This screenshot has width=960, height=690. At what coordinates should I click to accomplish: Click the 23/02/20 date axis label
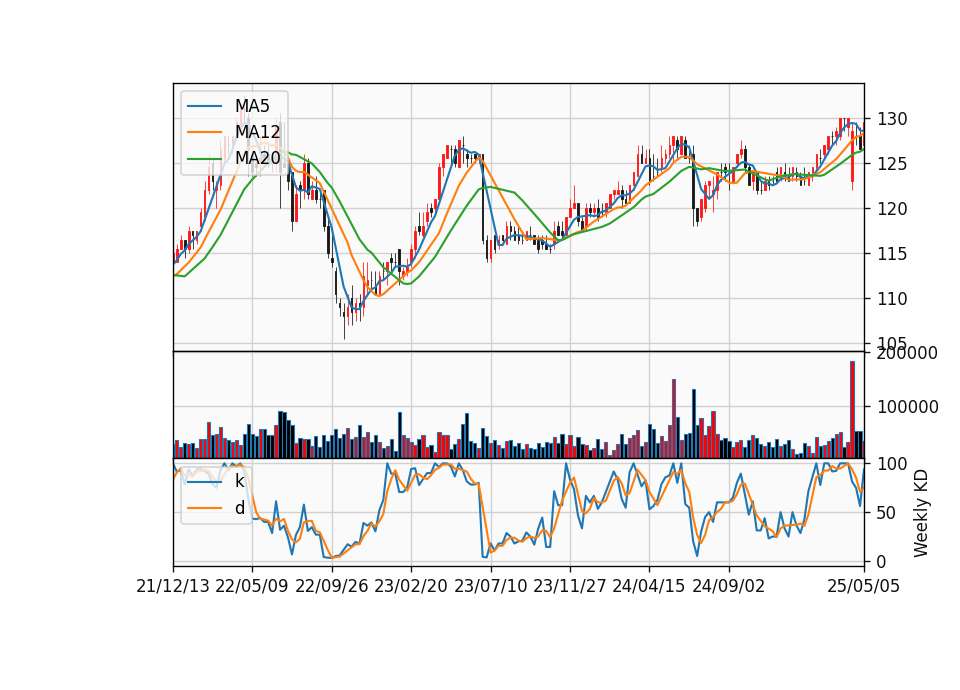pos(411,586)
